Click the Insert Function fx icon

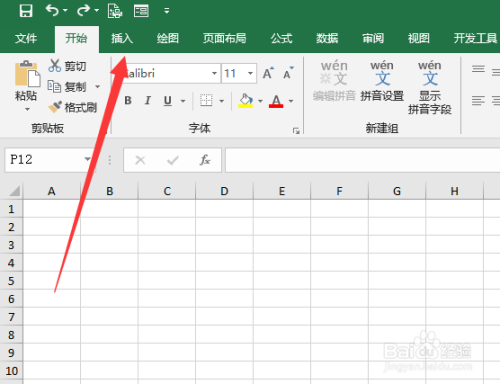[205, 160]
